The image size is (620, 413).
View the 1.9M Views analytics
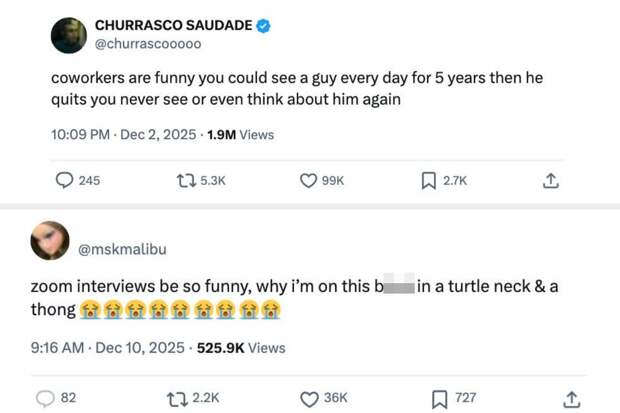[x=239, y=134]
